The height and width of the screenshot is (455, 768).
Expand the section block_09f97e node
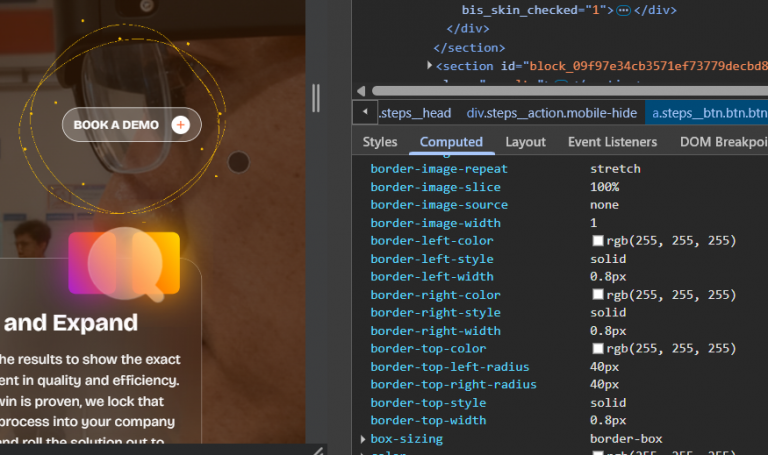430,65
